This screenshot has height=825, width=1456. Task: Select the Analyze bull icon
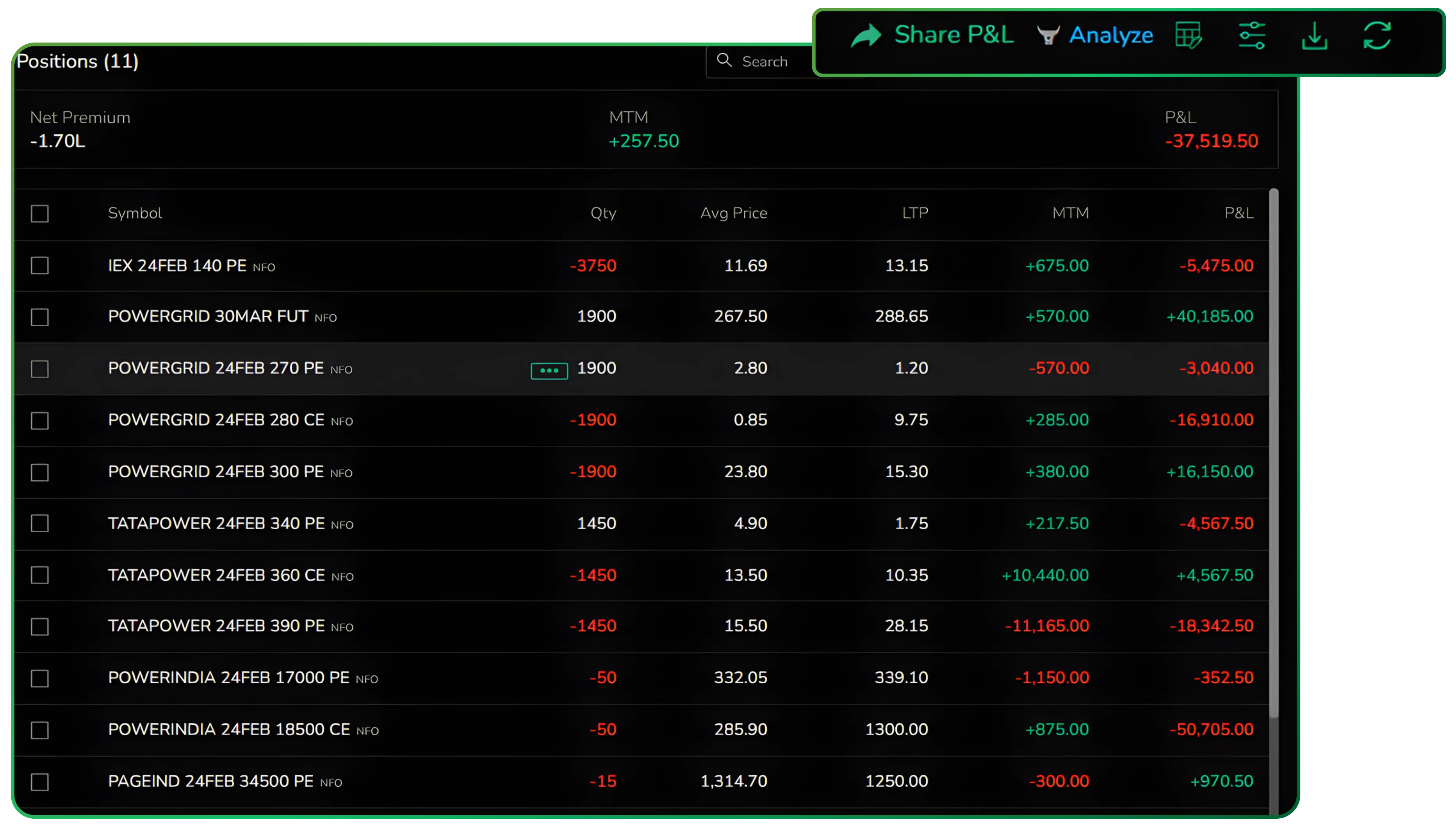pyautogui.click(x=1050, y=35)
